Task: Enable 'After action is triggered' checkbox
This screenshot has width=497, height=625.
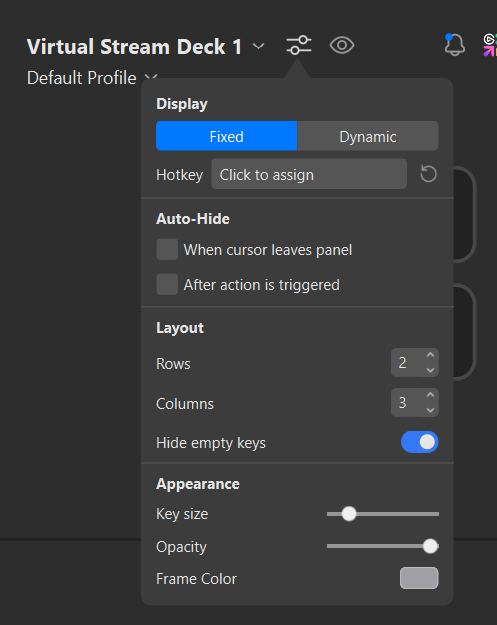Action: (167, 284)
